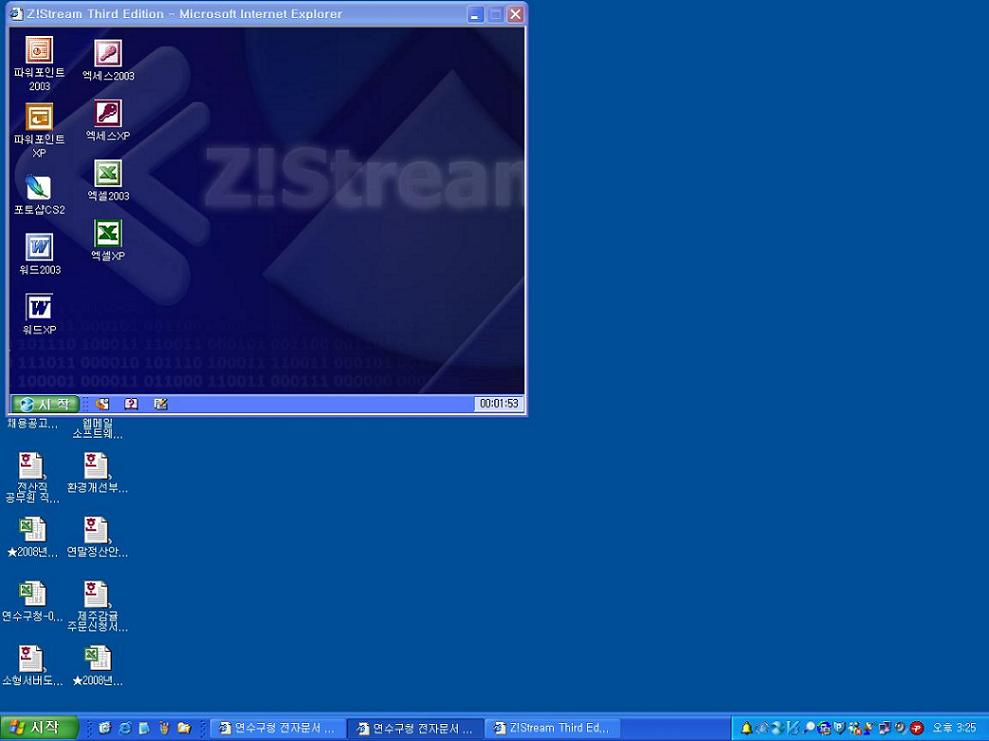Image resolution: width=989 pixels, height=741 pixels.
Task: Click the 00:01:53 timer in Z!Stream
Action: (x=499, y=404)
